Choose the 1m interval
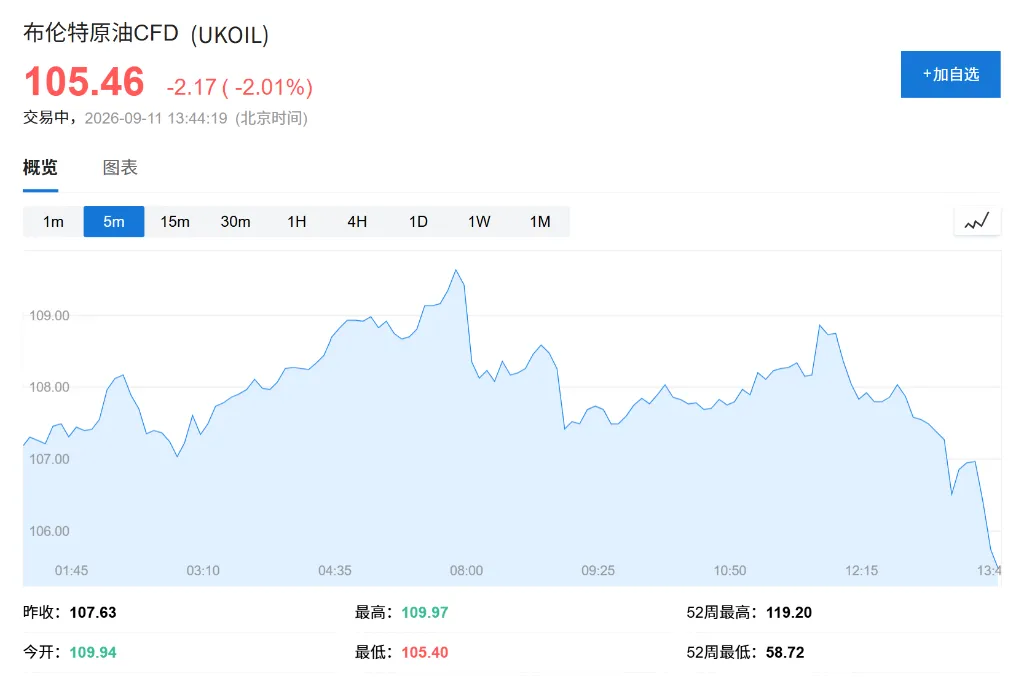 [x=53, y=221]
